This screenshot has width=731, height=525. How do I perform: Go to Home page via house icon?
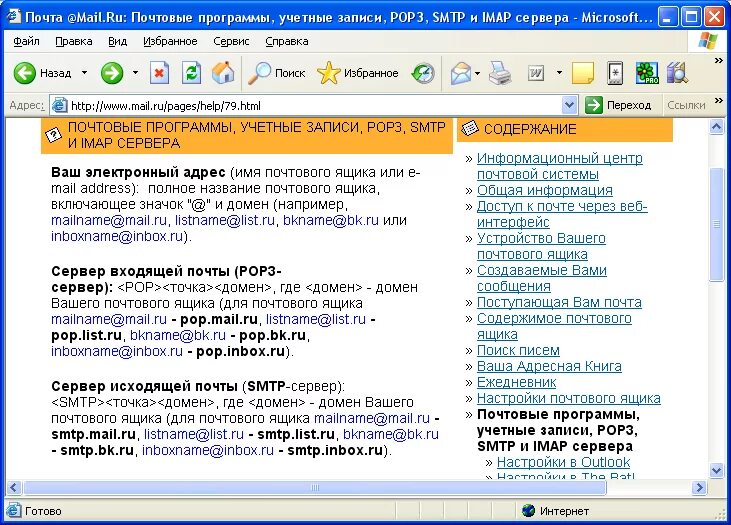223,73
